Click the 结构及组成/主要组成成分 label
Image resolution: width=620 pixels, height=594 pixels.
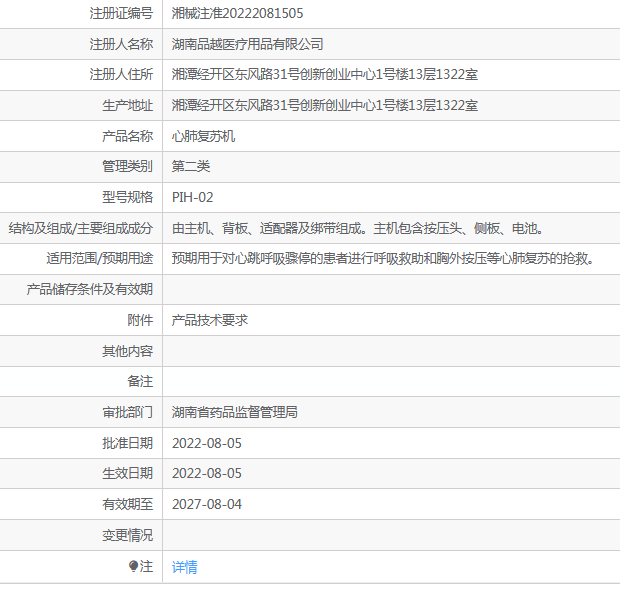click(81, 228)
